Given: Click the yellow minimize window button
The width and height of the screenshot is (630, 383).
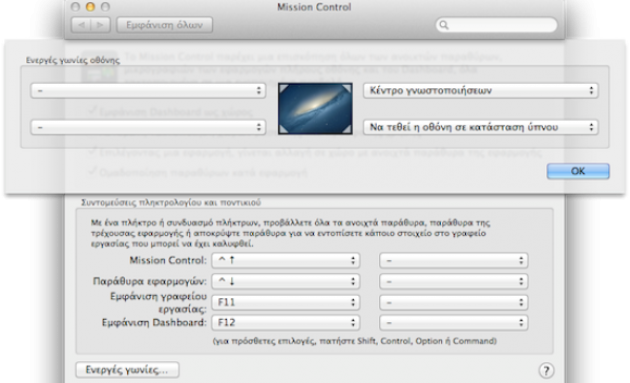Looking at the screenshot, I should pos(90,7).
